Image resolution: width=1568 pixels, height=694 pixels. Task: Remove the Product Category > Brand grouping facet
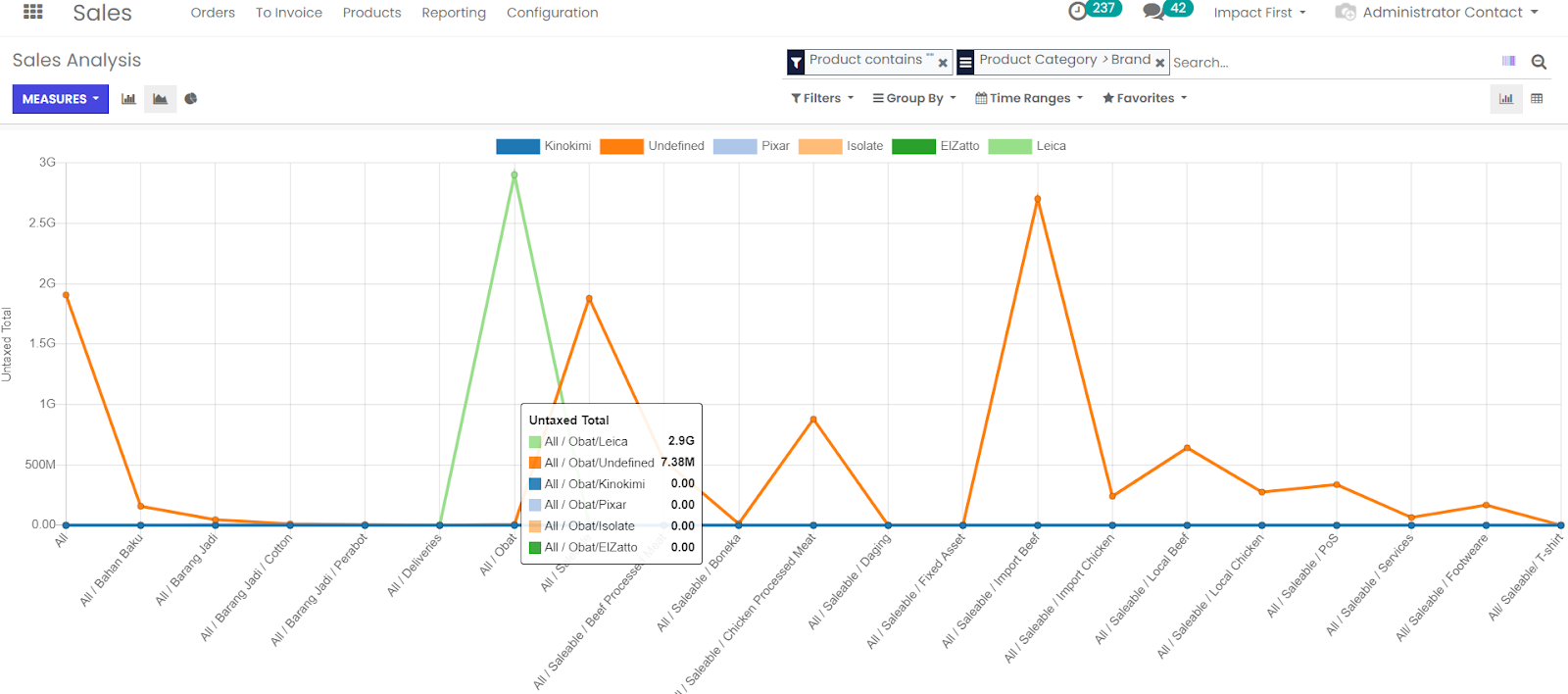pos(1160,63)
